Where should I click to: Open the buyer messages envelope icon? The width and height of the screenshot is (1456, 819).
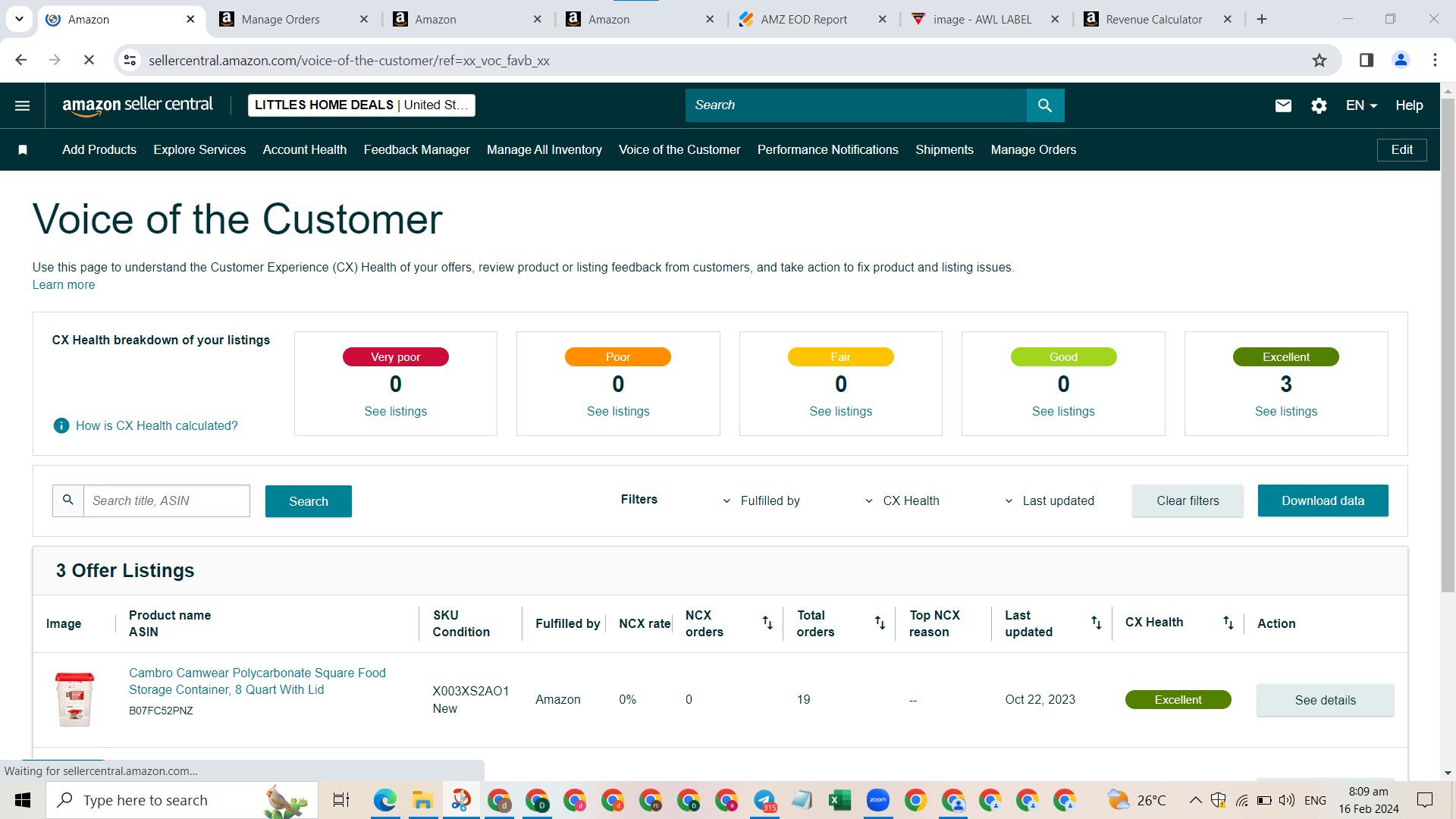pos(1283,105)
